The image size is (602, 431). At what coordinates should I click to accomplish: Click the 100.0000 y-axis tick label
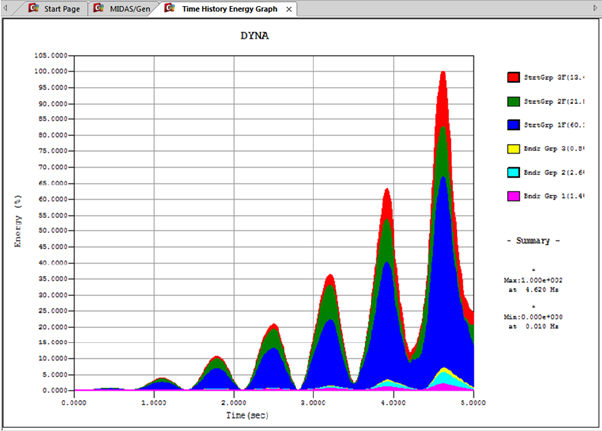(51, 71)
